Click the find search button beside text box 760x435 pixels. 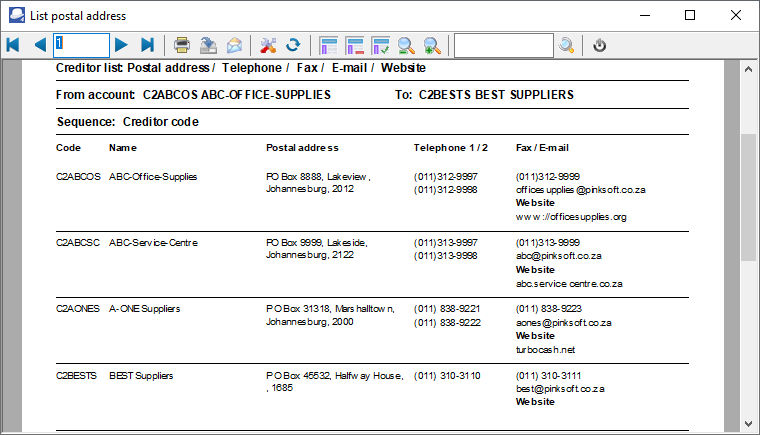(x=567, y=45)
